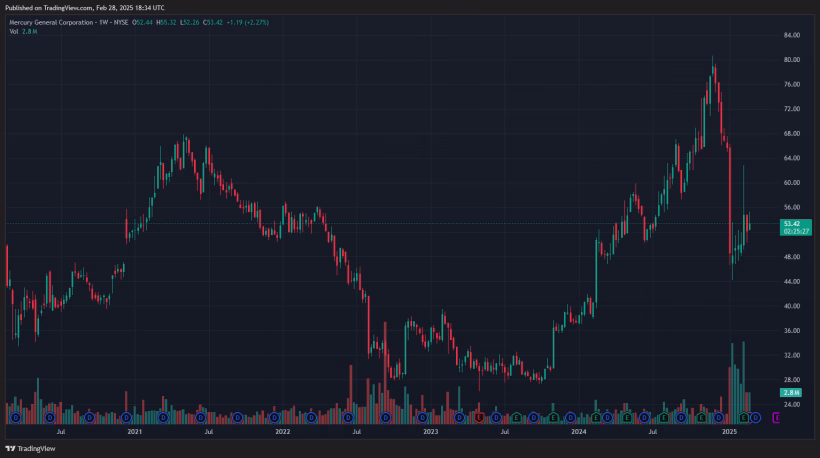820x458 pixels.
Task: Click the leftmost blue dividend D marker
Action: [14, 417]
